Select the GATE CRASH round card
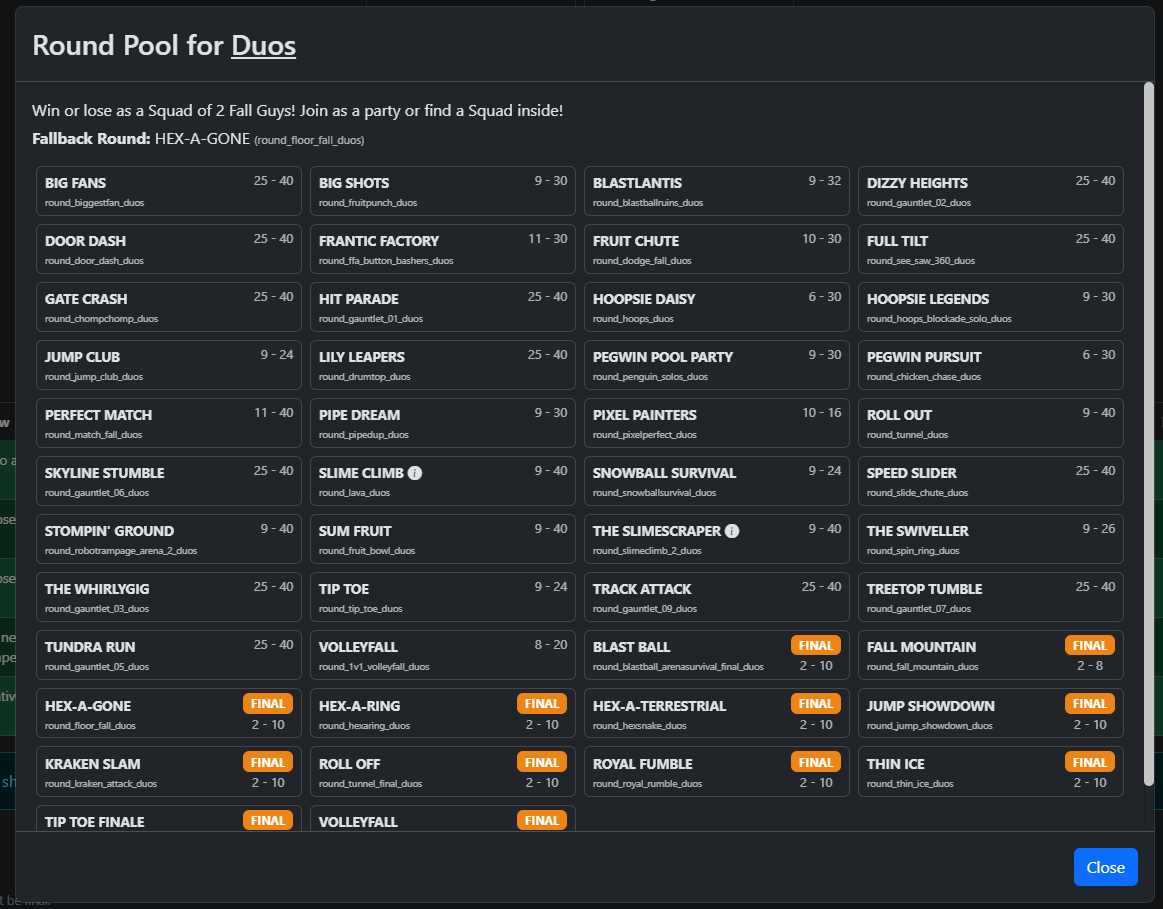The height and width of the screenshot is (909, 1163). tap(169, 307)
